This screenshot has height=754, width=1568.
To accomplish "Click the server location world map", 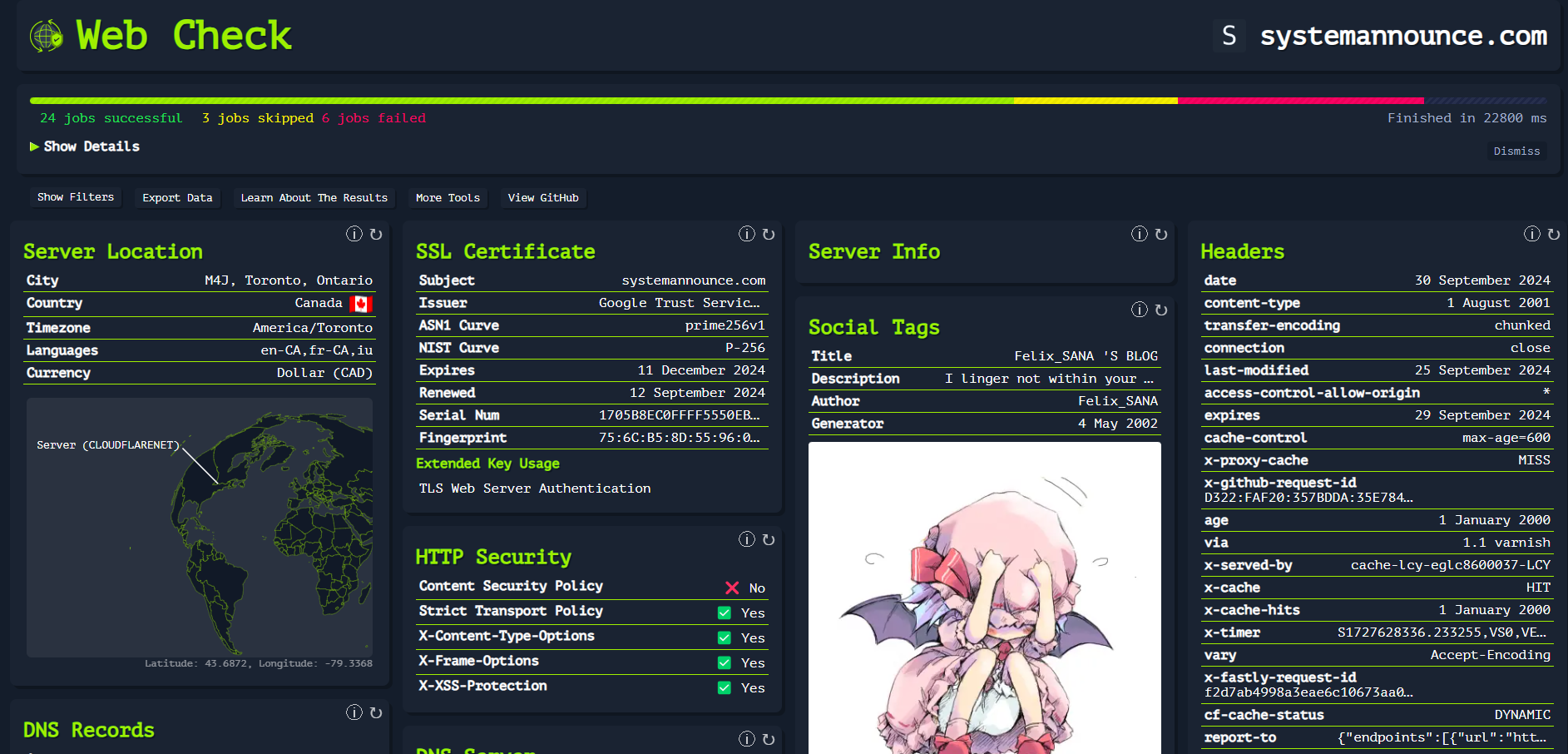I will click(x=200, y=528).
